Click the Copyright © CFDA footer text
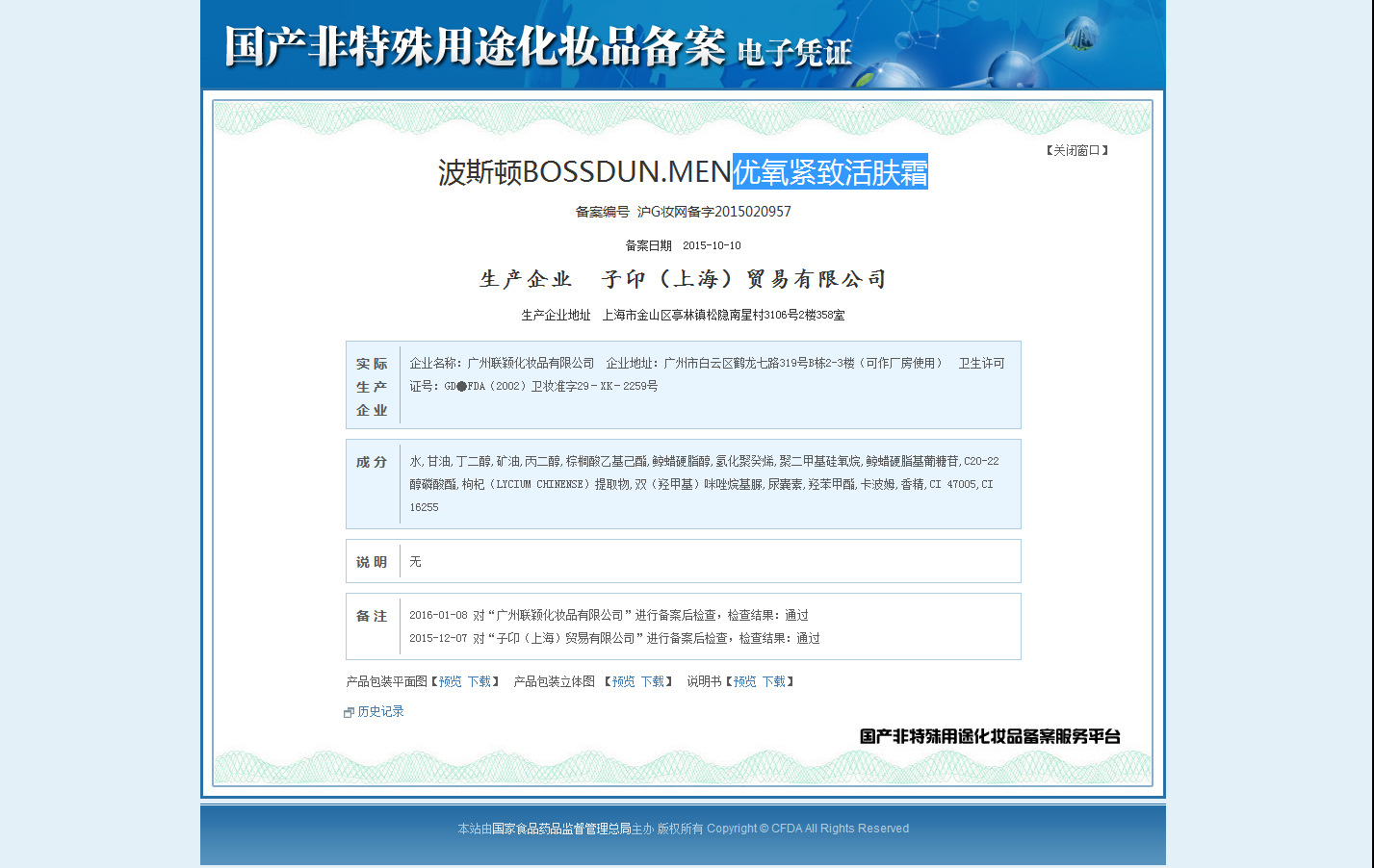Viewport: 1374px width, 868px height. point(808,829)
